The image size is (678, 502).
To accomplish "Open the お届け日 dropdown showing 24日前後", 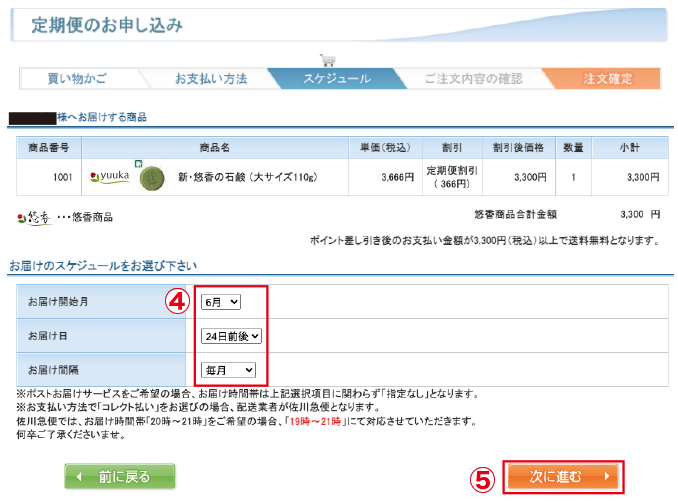I will click(x=231, y=336).
